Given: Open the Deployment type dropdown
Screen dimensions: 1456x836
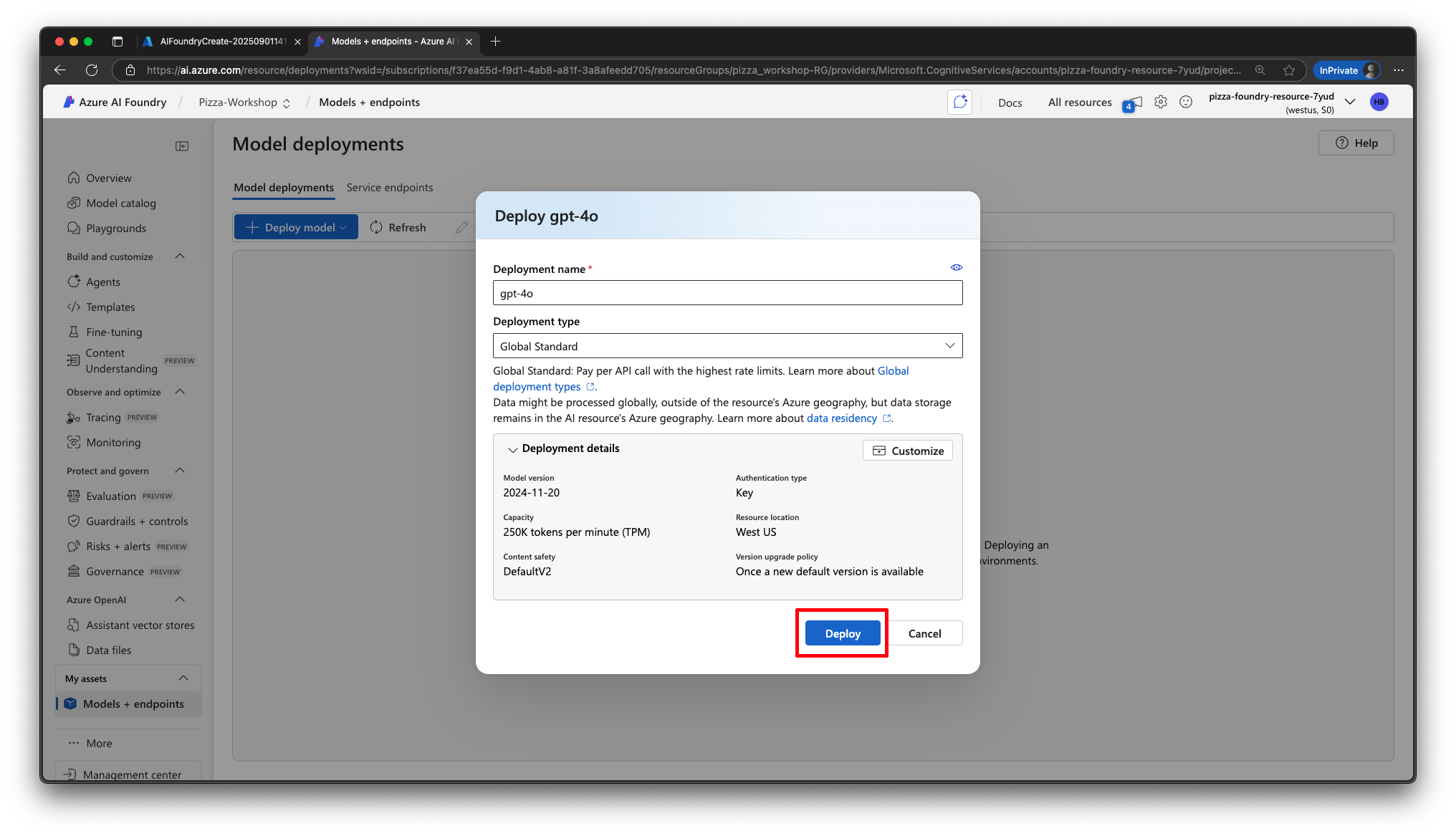Looking at the screenshot, I should point(727,346).
